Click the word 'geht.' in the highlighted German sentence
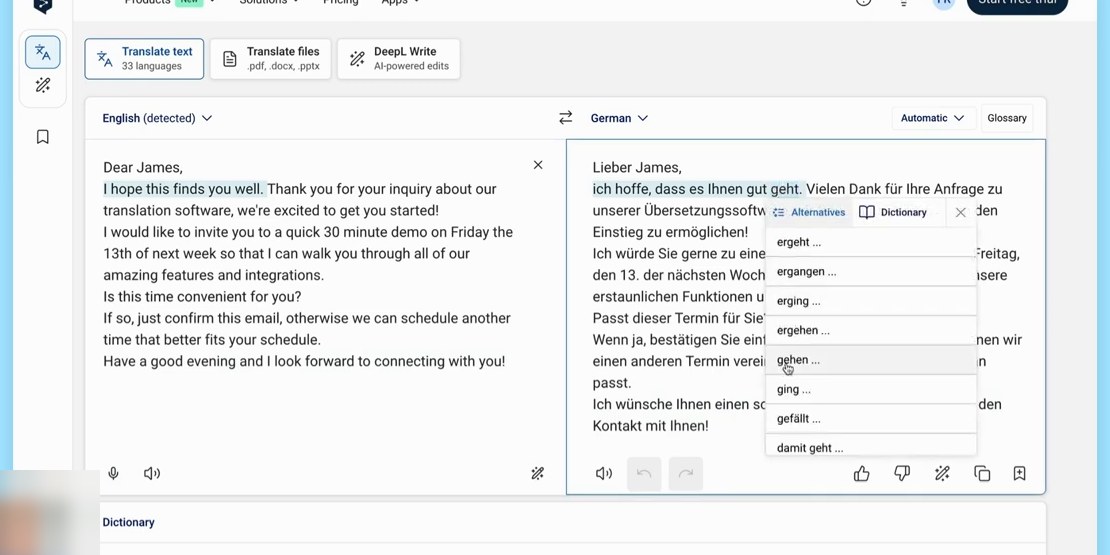The height and width of the screenshot is (555, 1110). click(x=786, y=189)
